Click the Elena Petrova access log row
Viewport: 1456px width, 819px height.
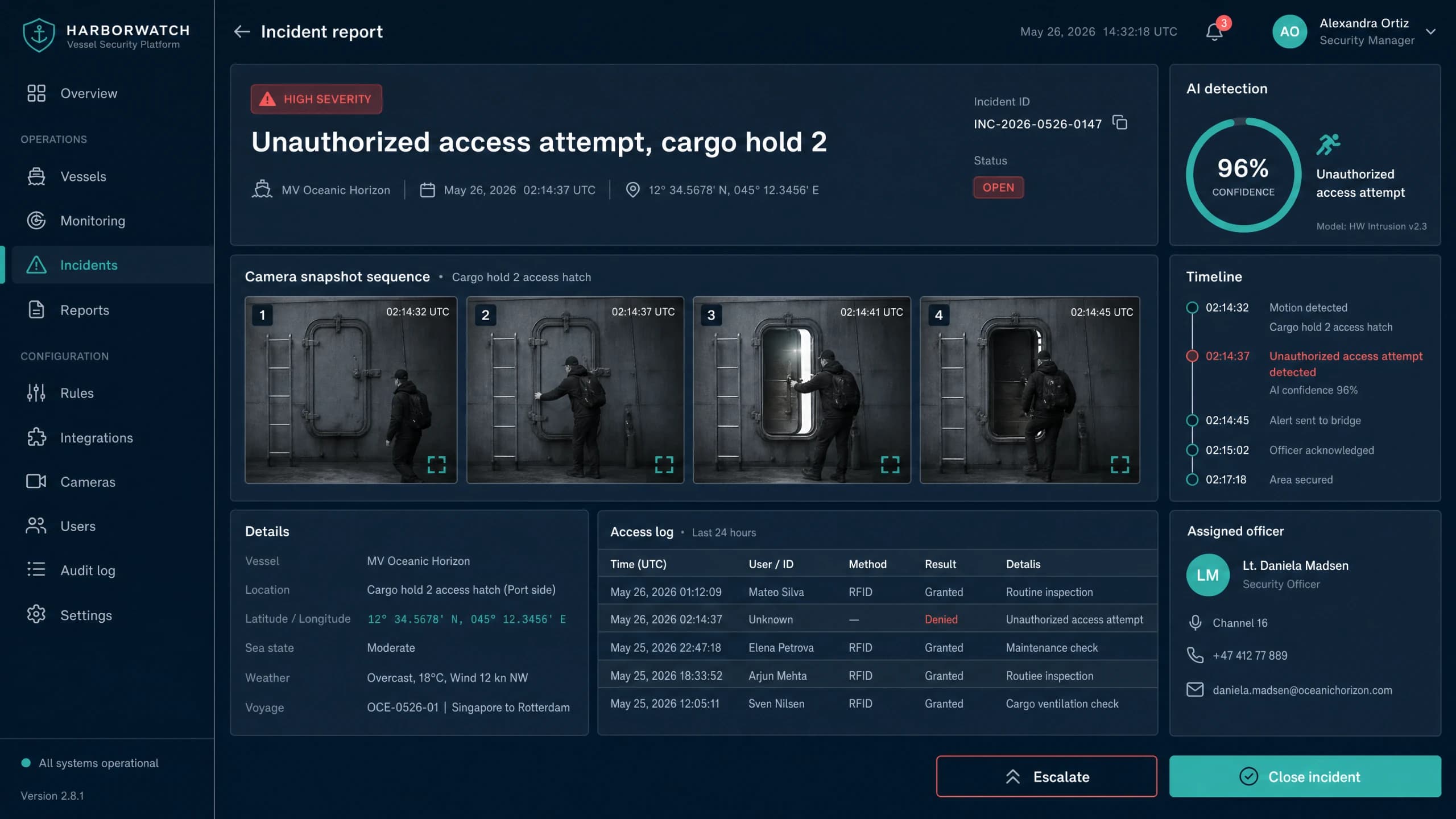tap(878, 647)
